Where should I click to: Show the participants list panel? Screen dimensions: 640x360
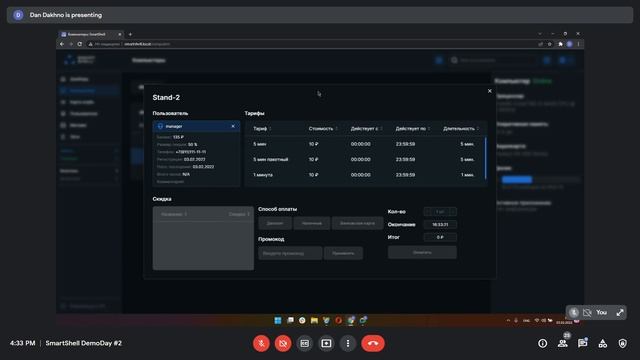point(562,344)
